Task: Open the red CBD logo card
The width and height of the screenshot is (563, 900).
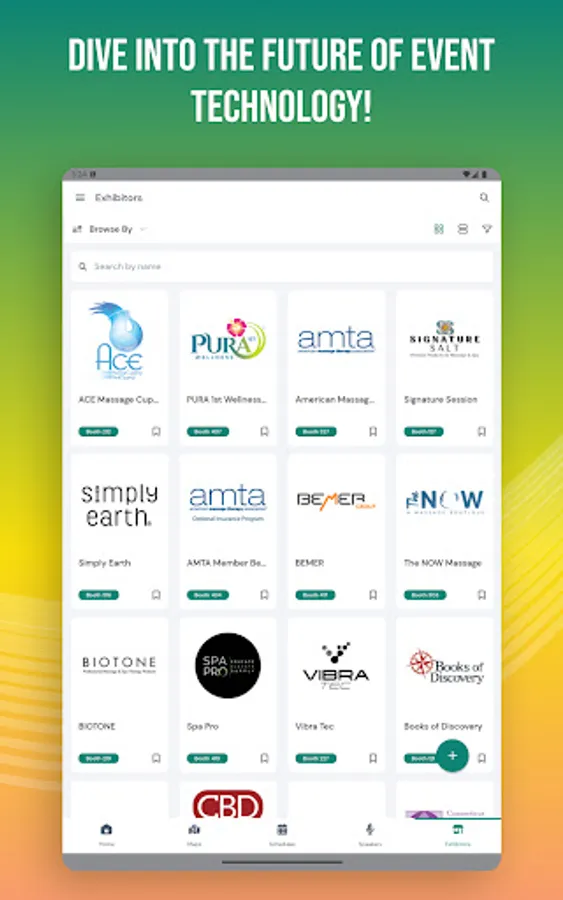Action: pyautogui.click(x=228, y=804)
